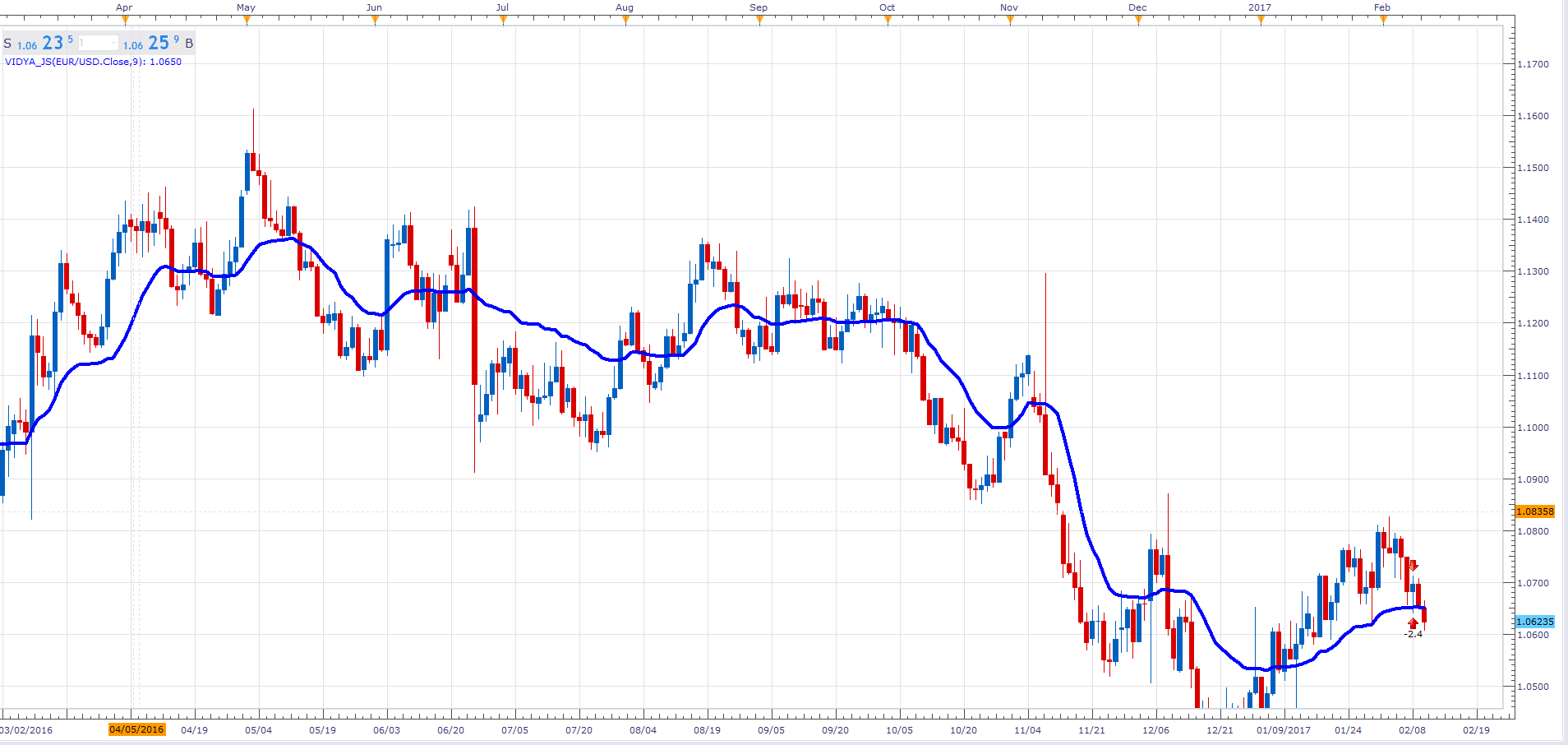Click the B buy button
This screenshot has height=745, width=1568.
tap(189, 44)
